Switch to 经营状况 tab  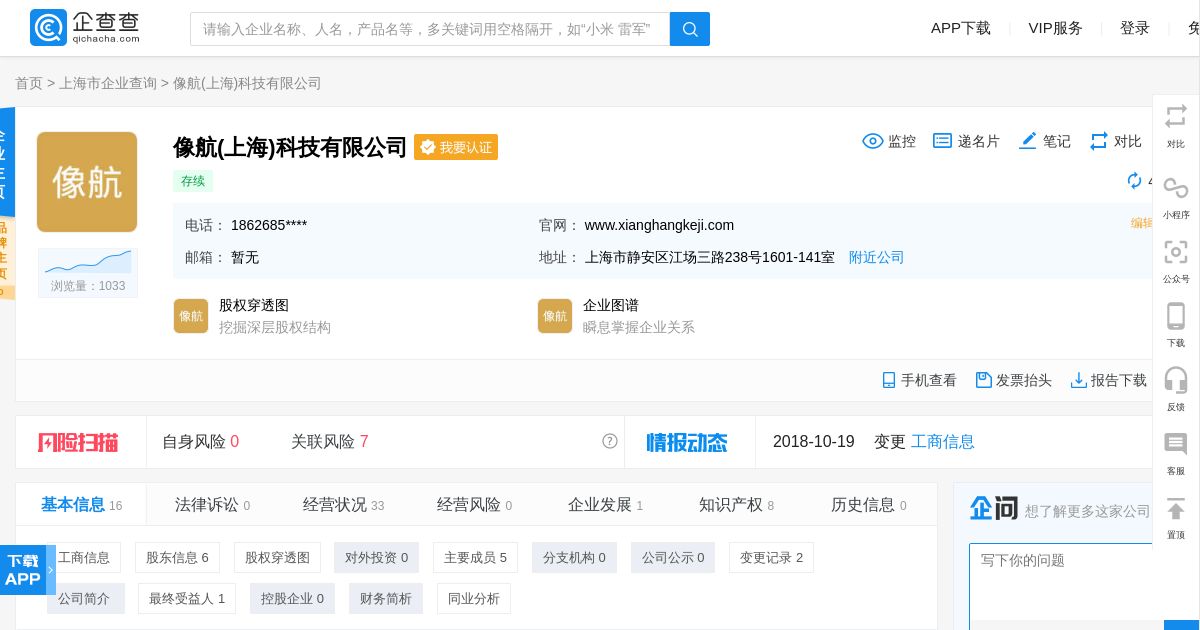tap(343, 505)
